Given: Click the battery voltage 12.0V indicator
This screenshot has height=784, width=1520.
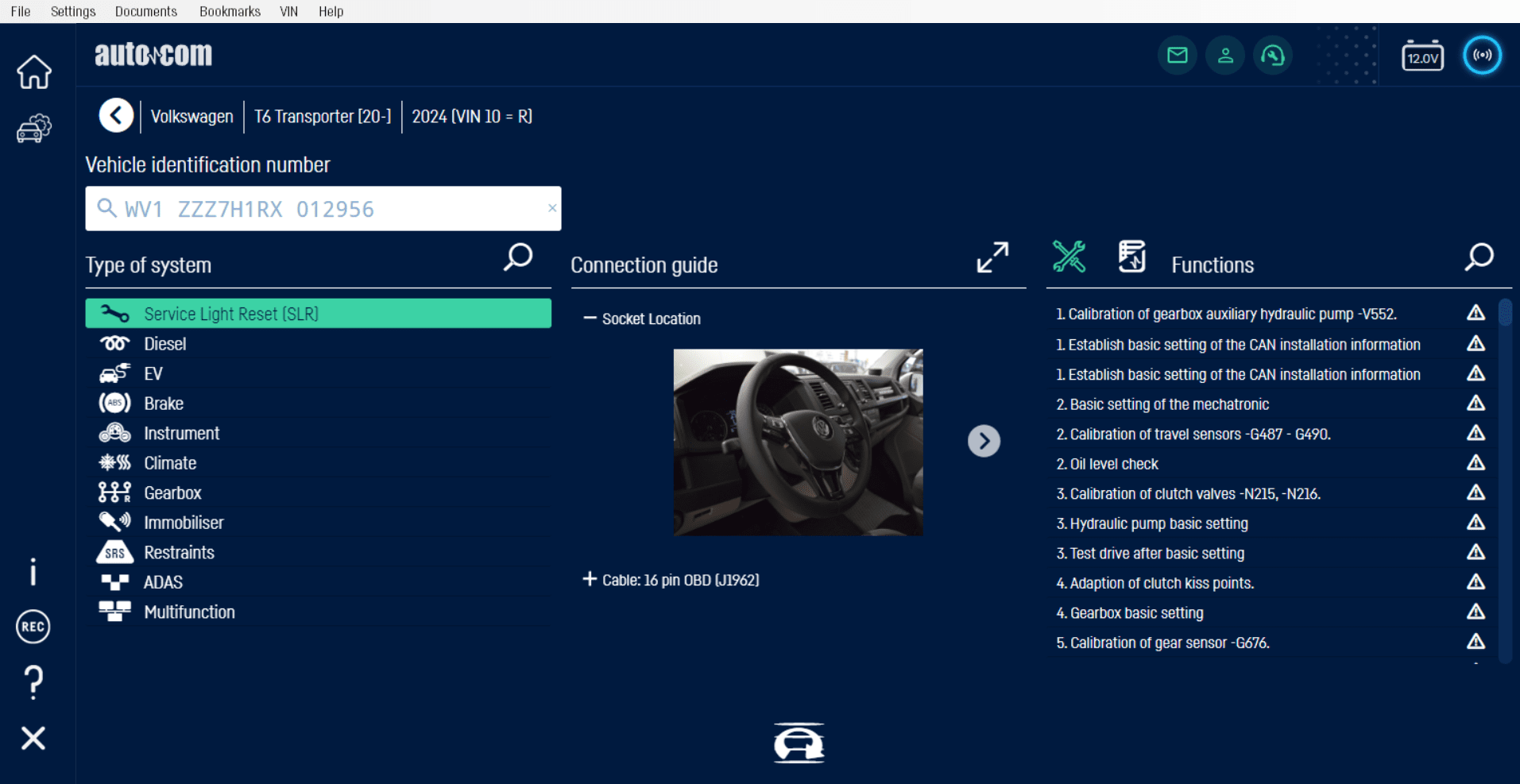Looking at the screenshot, I should [x=1421, y=56].
